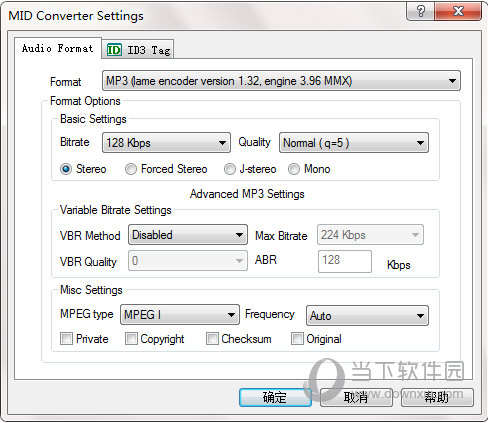Click the disabled Max Bitrate 224 Kbps dropdown

coord(370,235)
